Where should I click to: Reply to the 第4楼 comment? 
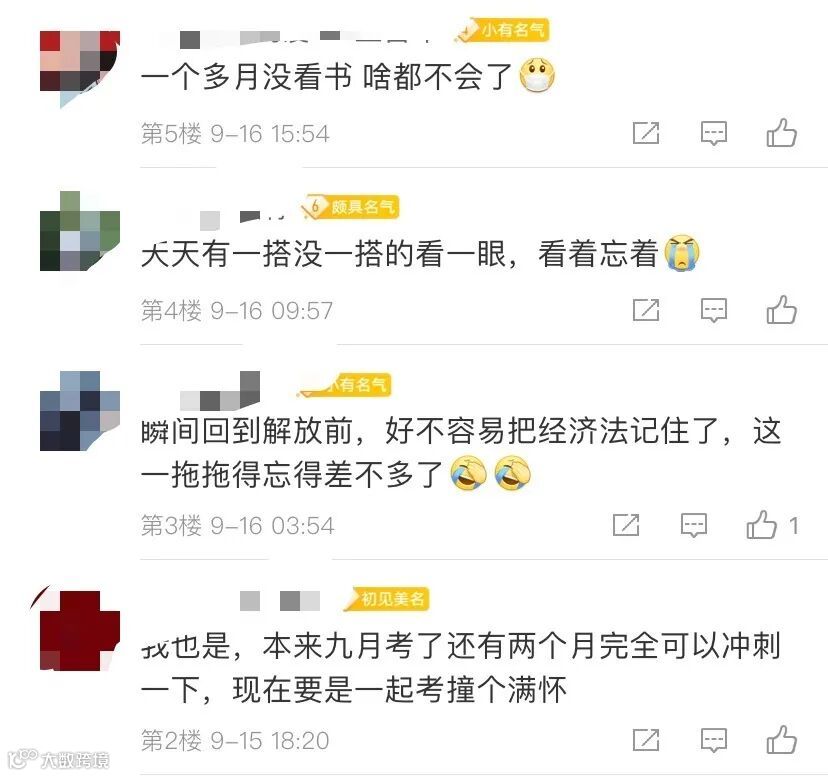pos(713,310)
